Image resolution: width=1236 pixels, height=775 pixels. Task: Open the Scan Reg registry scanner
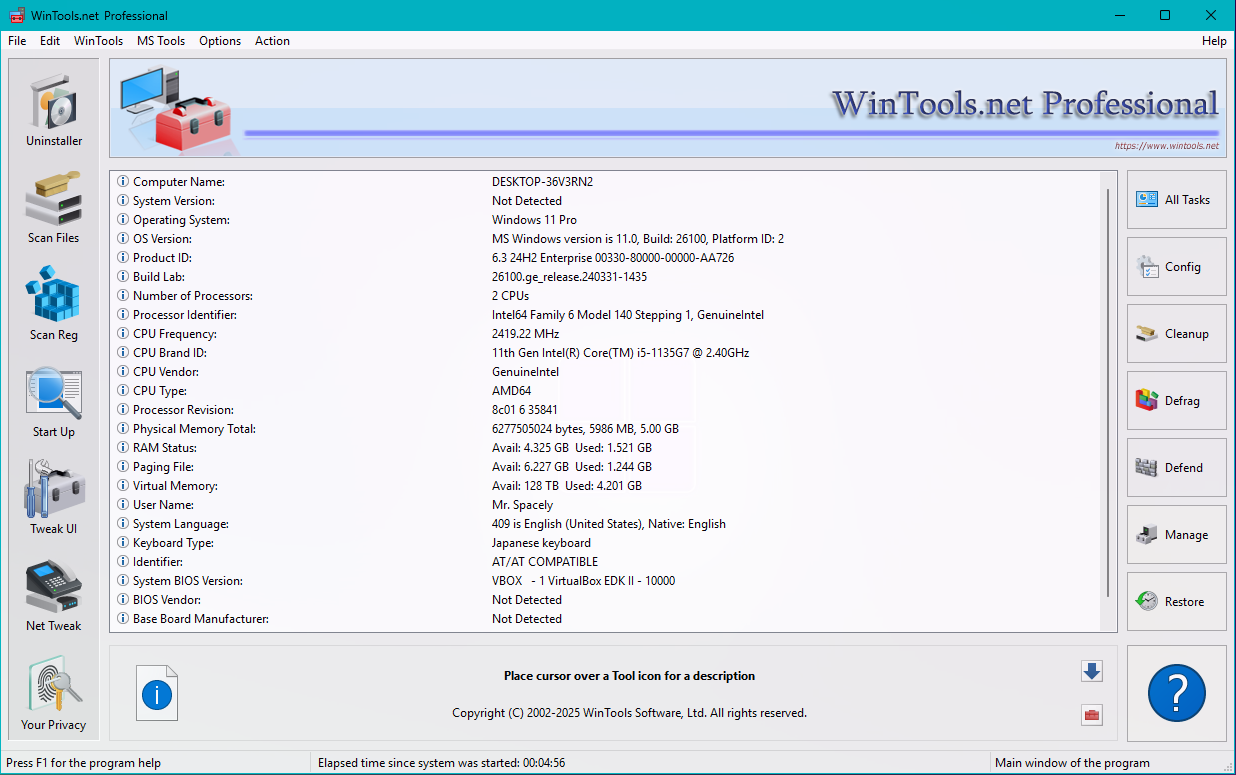point(54,303)
